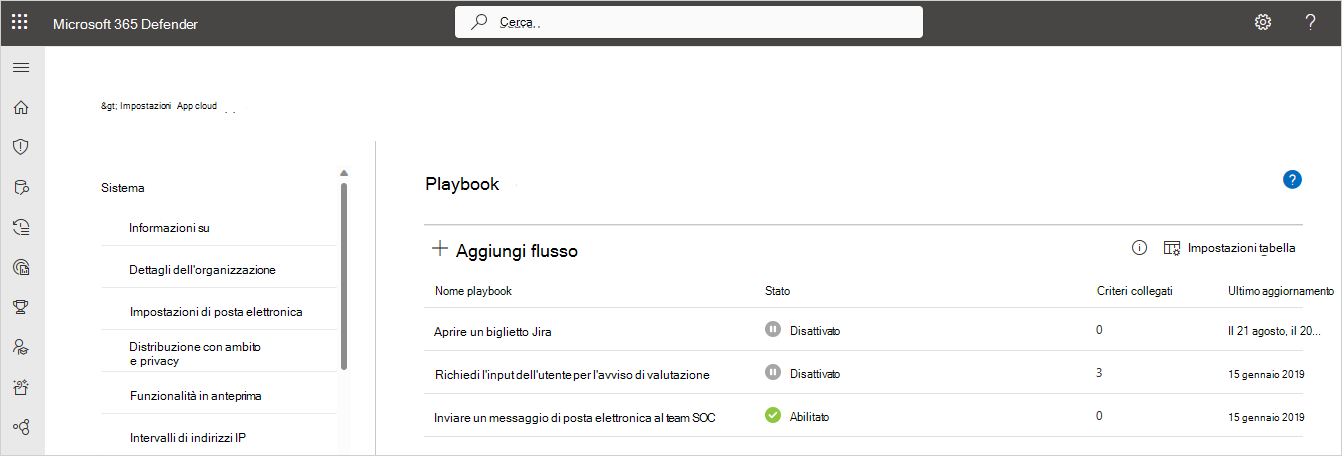The height and width of the screenshot is (456, 1342).
Task: Click the App cloud breadcrumb
Action: point(197,105)
